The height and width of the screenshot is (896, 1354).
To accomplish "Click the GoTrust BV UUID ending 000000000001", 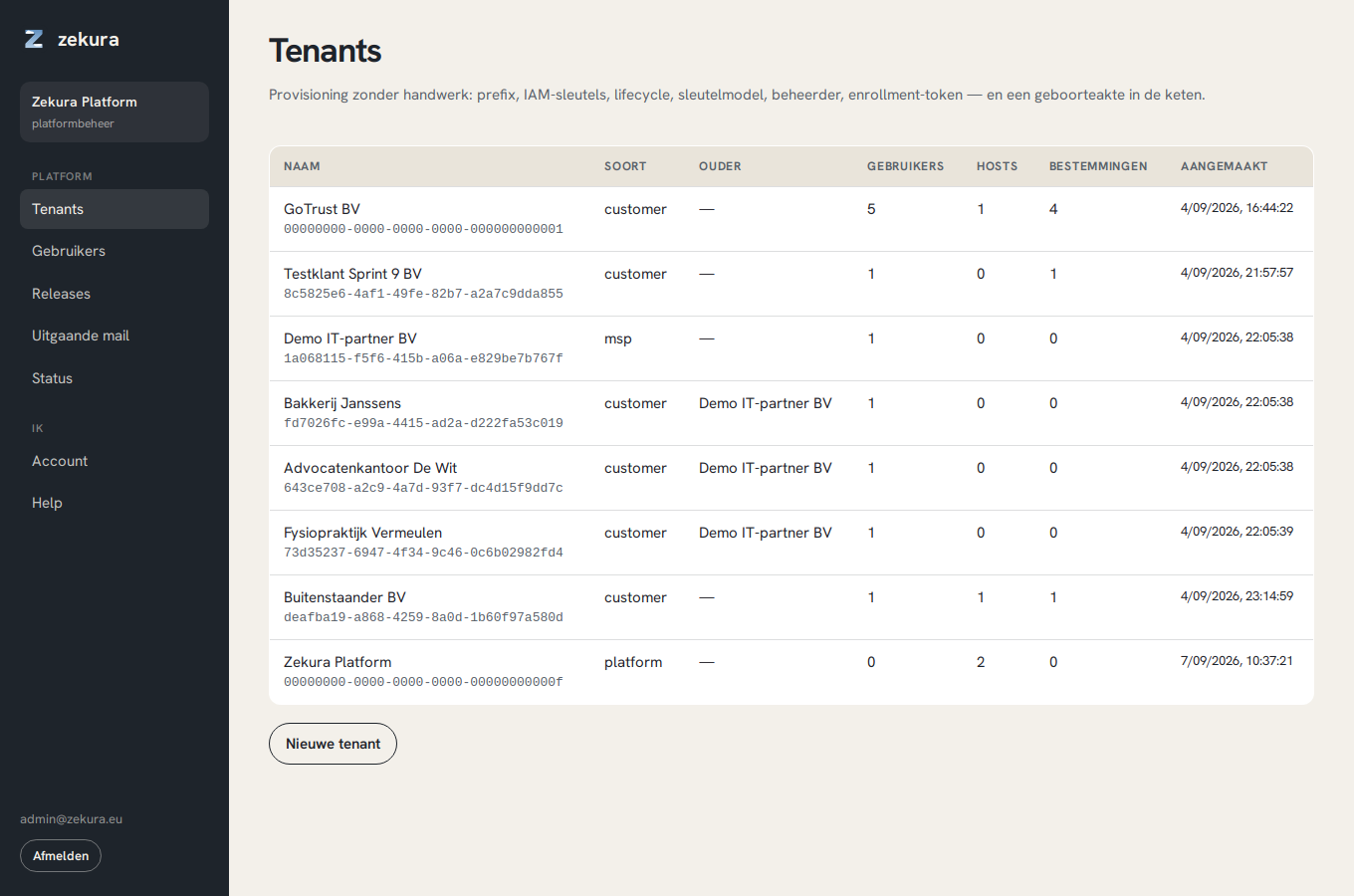I will 423,229.
